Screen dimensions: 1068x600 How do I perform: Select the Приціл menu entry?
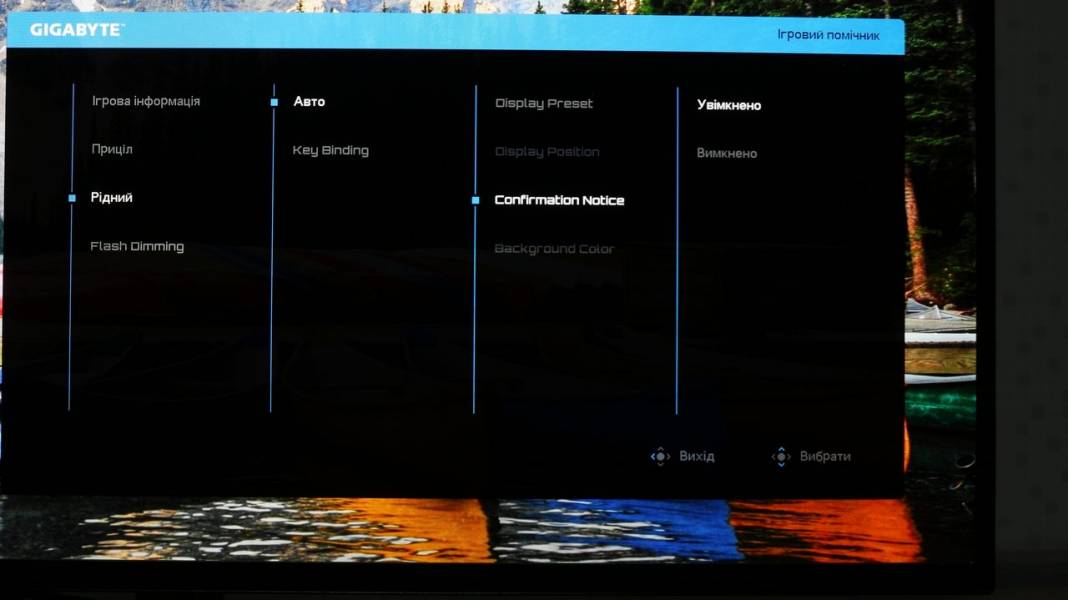click(x=112, y=149)
